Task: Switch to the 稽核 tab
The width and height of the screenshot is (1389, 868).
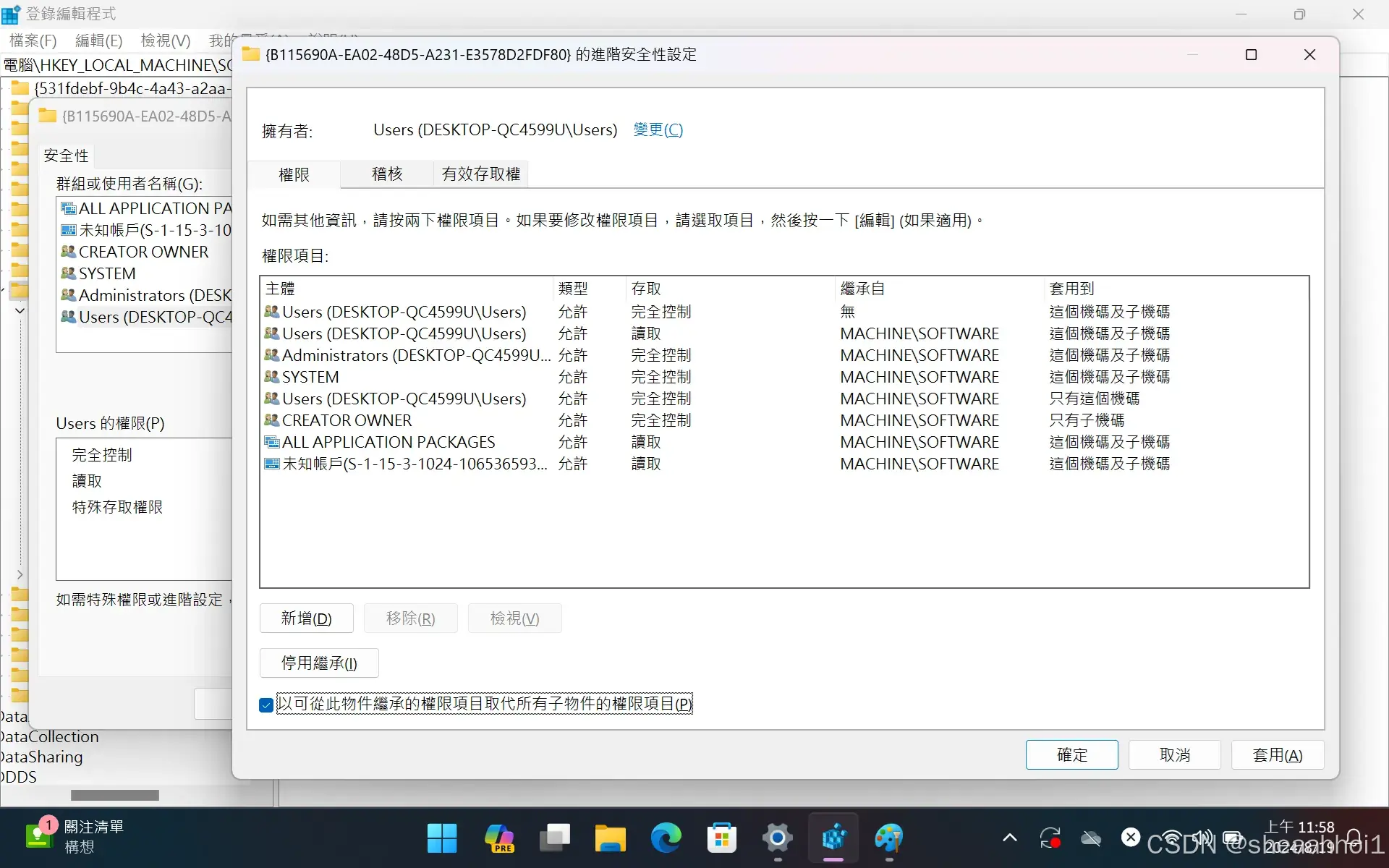Action: pos(386,174)
